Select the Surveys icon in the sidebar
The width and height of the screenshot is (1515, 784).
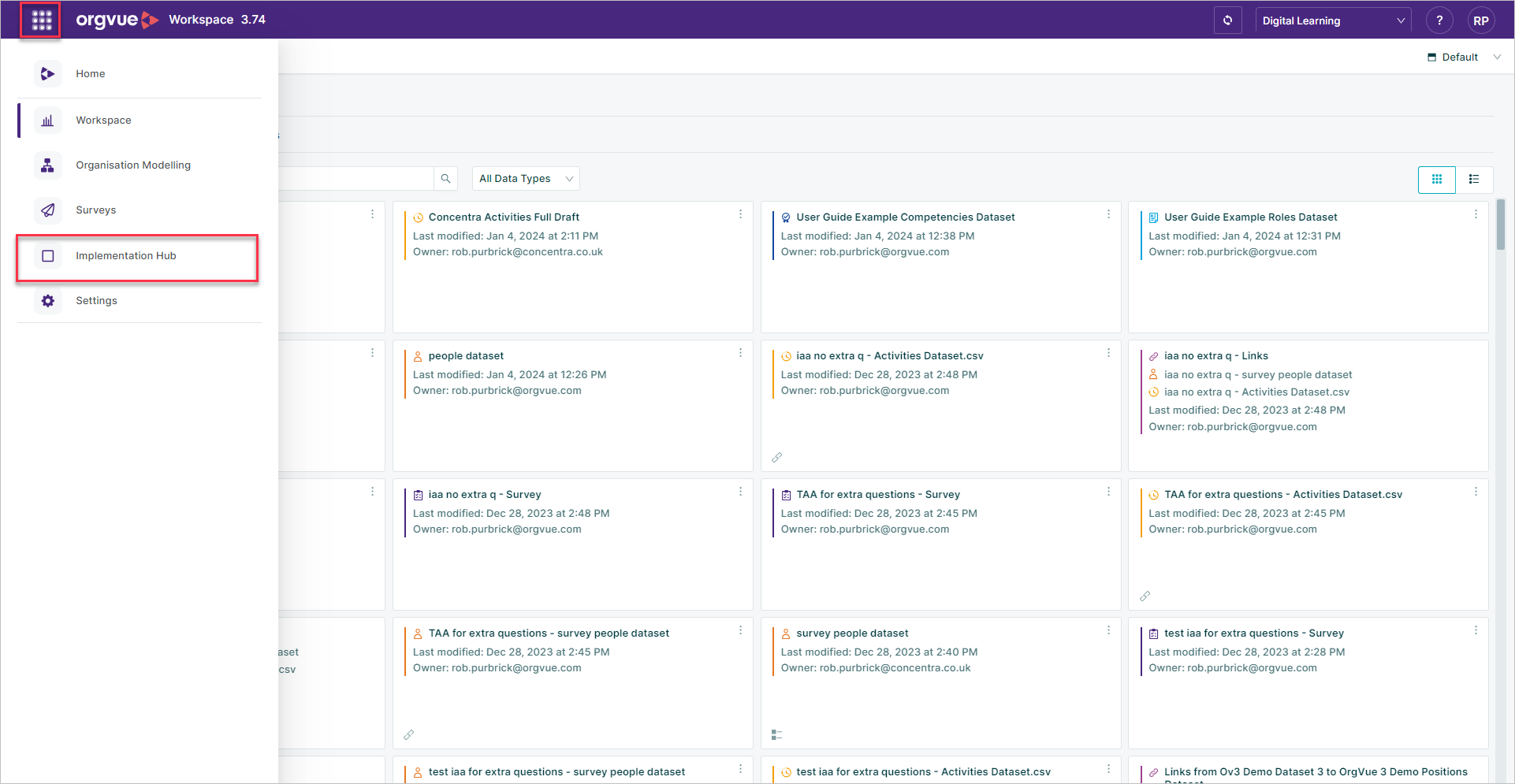tap(47, 210)
